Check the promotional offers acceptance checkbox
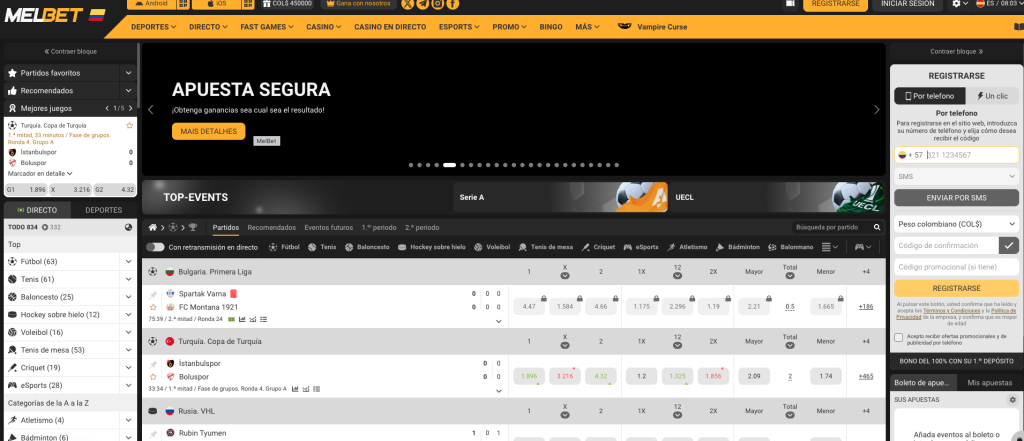Screen dimensions: 1024x441 898,338
